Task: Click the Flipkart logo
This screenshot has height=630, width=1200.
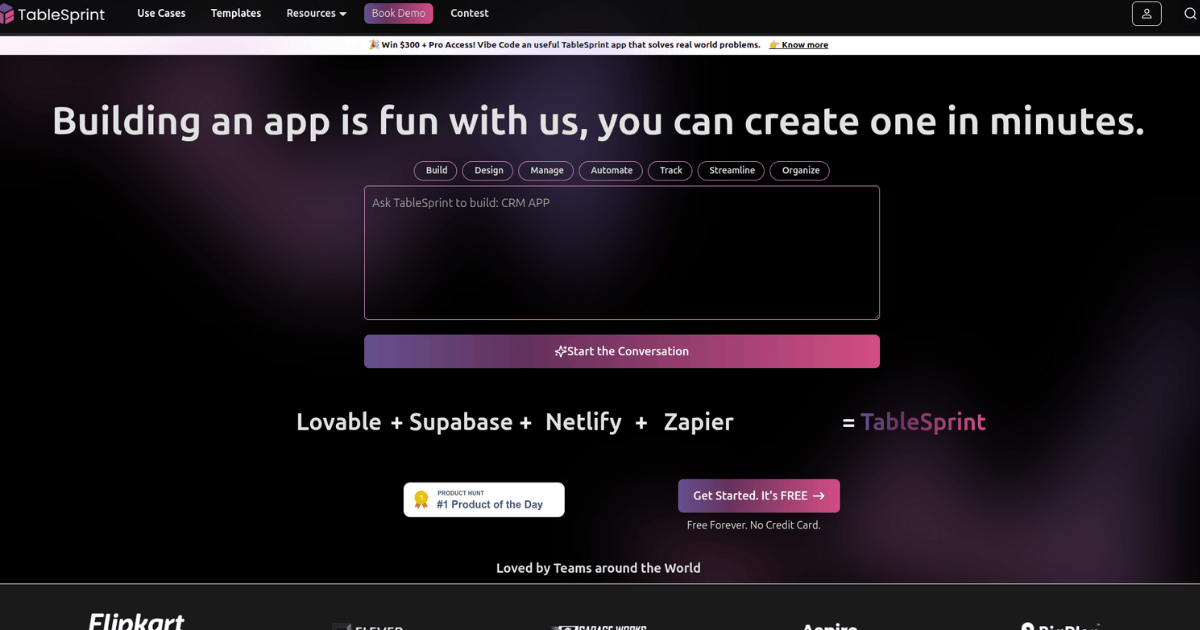Action: 135,620
